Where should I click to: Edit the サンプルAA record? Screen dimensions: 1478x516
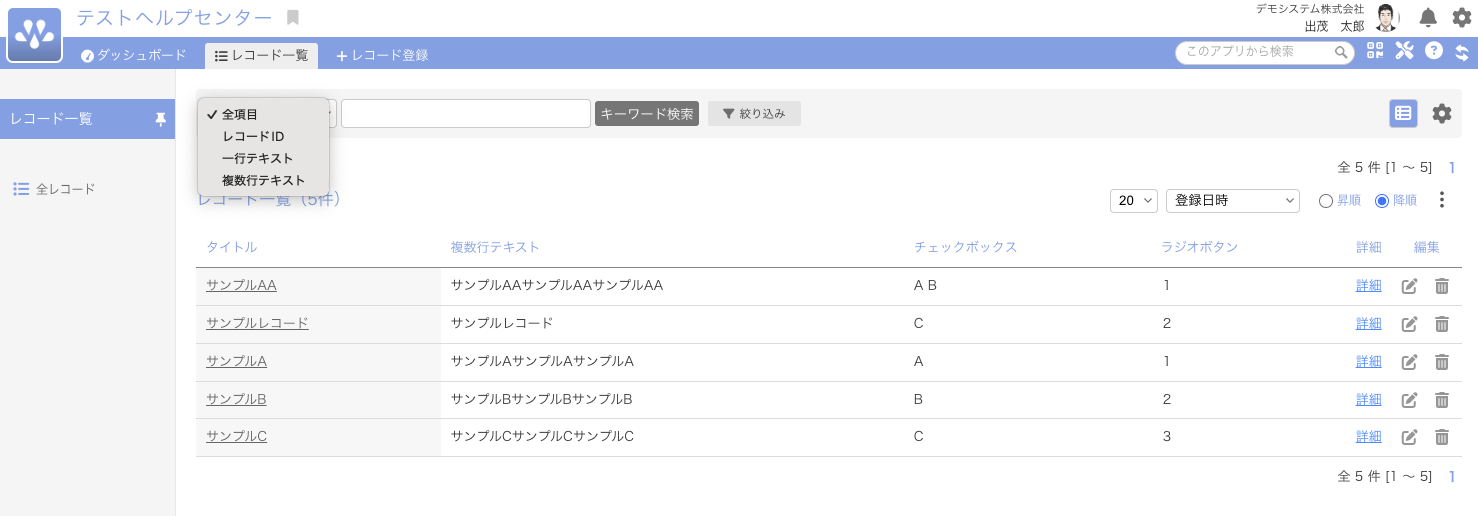click(1410, 286)
